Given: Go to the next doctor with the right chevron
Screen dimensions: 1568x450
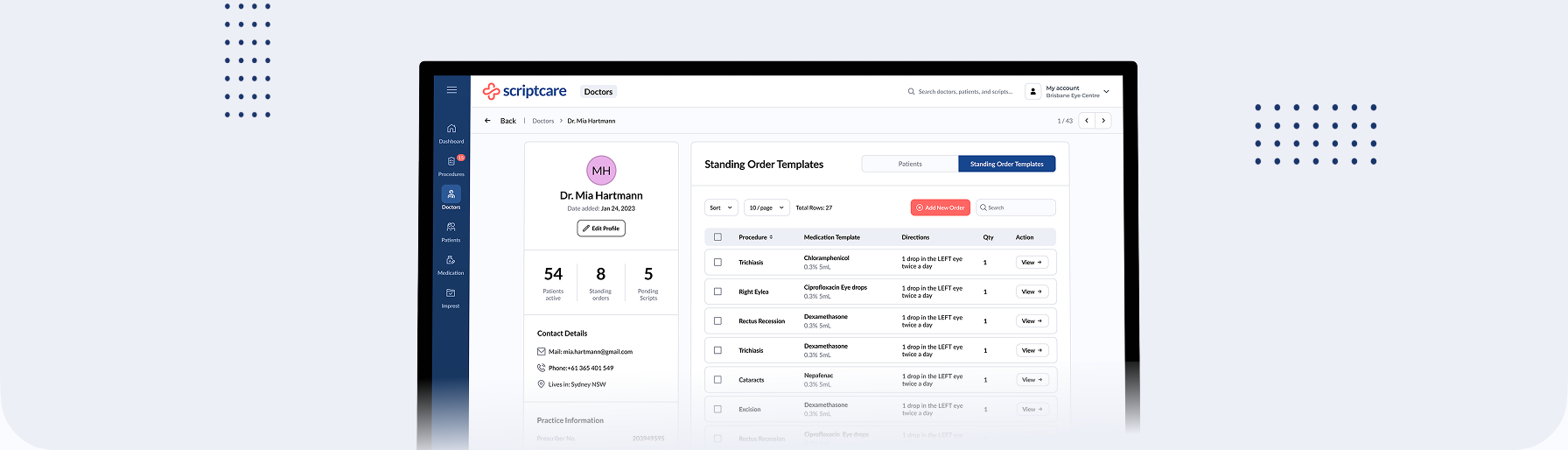Looking at the screenshot, I should click(1103, 121).
